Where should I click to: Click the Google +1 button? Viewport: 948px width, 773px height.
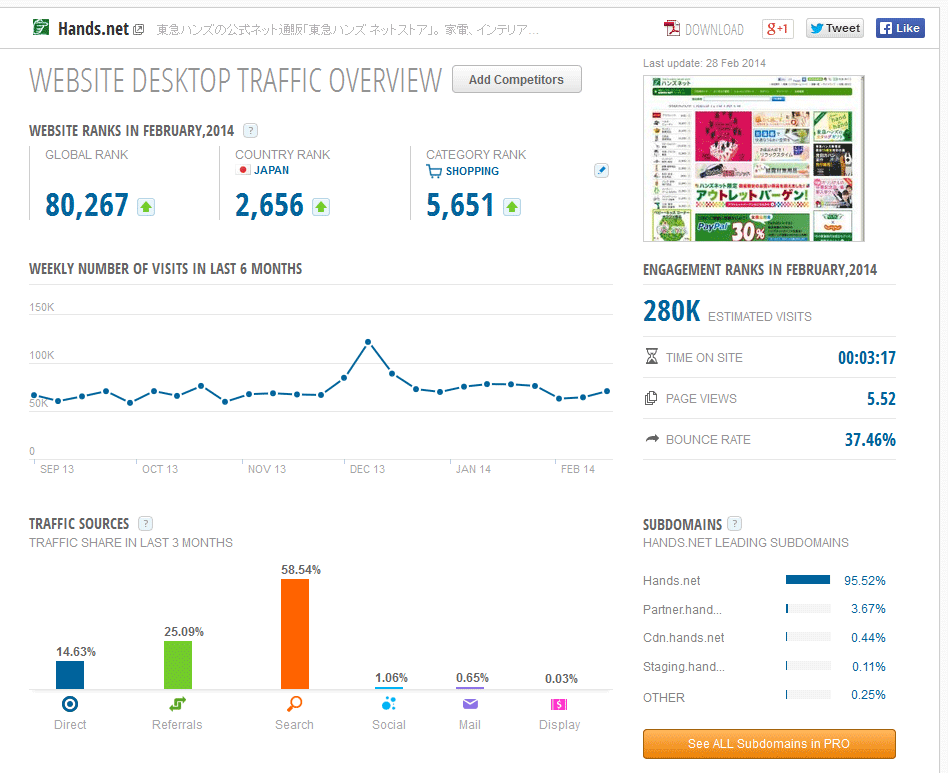(778, 28)
